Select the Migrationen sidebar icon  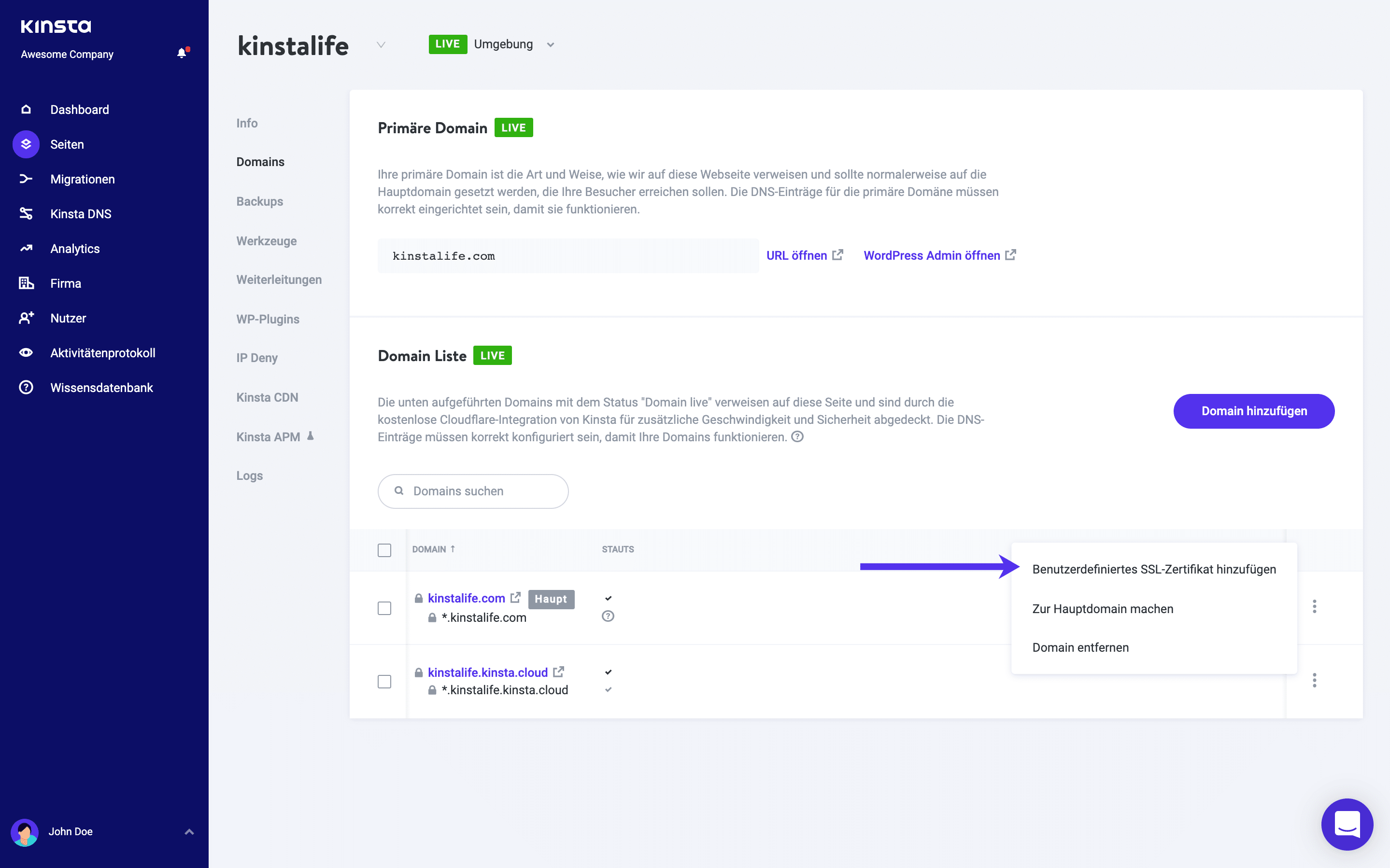pos(25,179)
